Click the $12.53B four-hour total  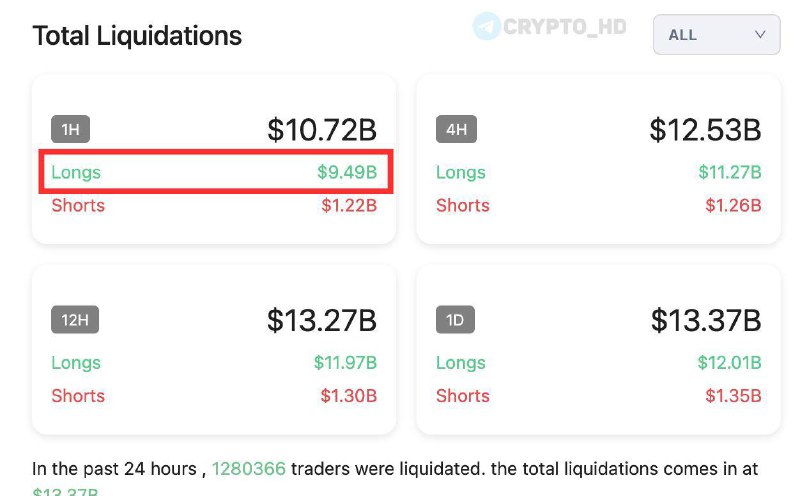(x=705, y=130)
